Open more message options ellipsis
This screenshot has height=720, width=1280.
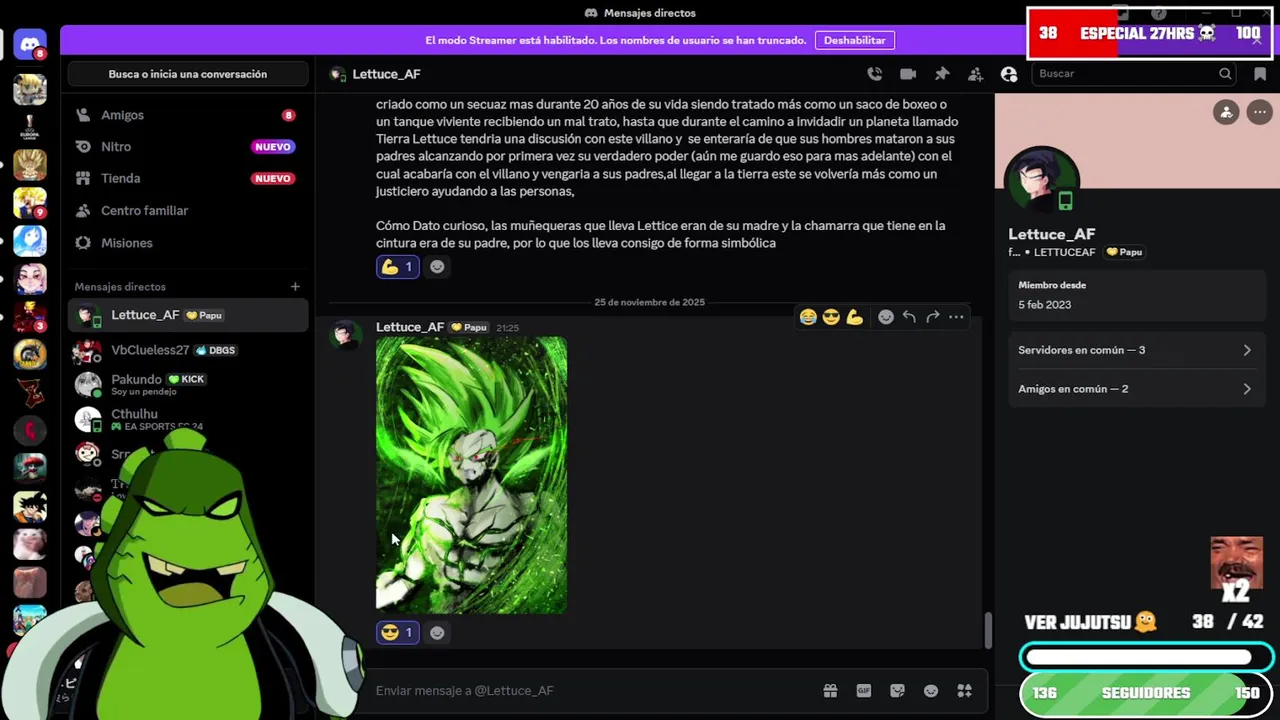click(x=956, y=317)
